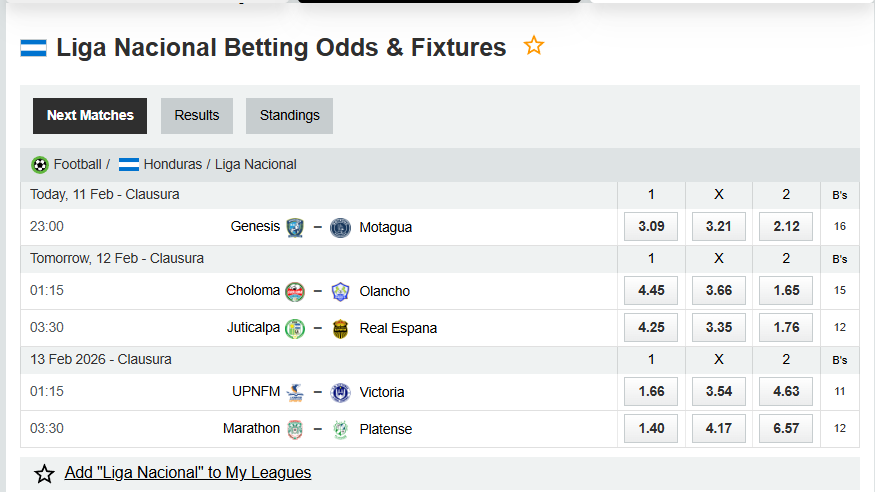
Task: Open bookmaker count 16 for Genesis match
Action: 840,227
